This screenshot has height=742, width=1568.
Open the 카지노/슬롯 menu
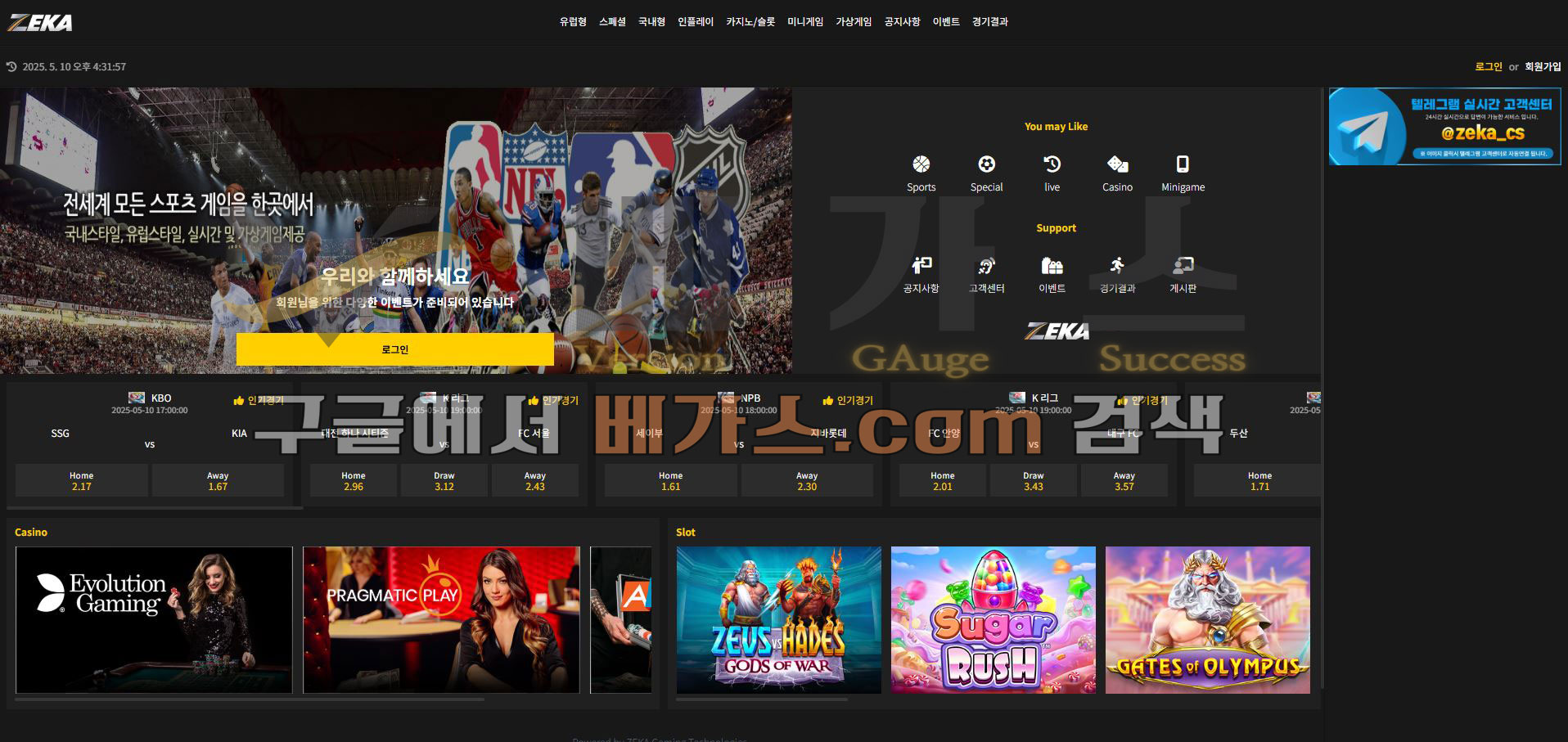(x=750, y=22)
